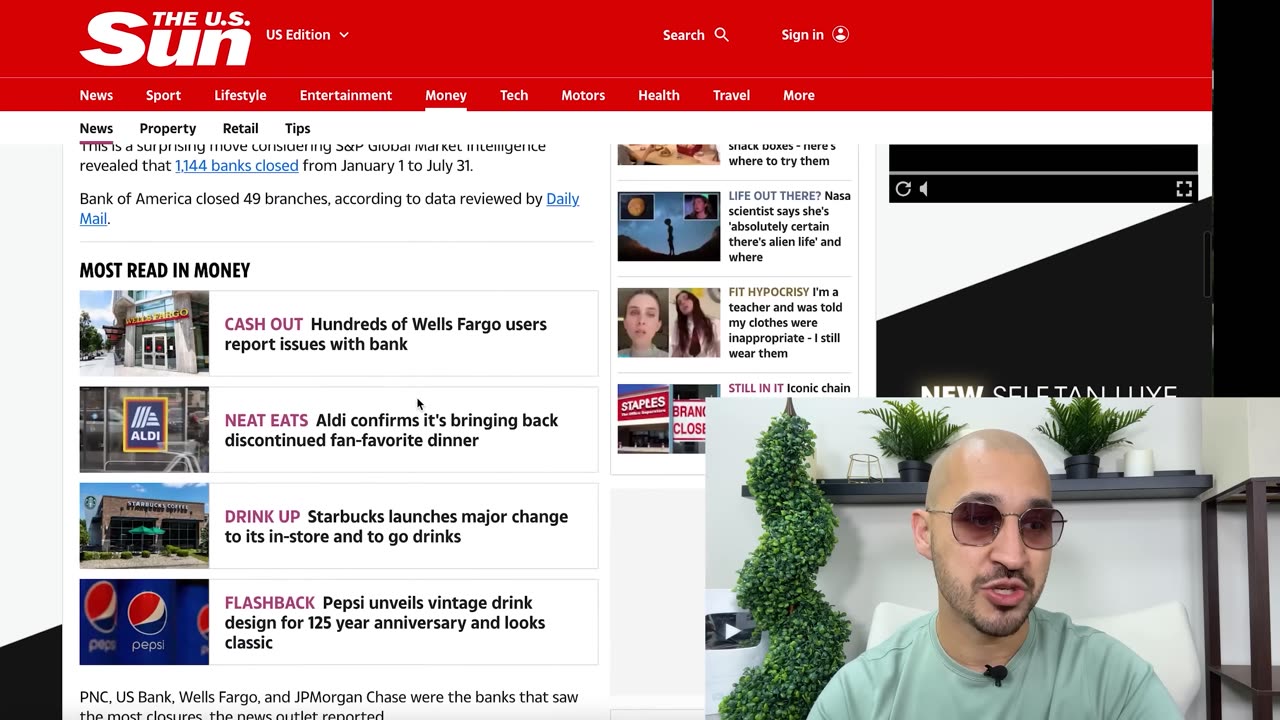Click the Starbucks store thumbnail
Image resolution: width=1280 pixels, height=720 pixels.
(144, 525)
